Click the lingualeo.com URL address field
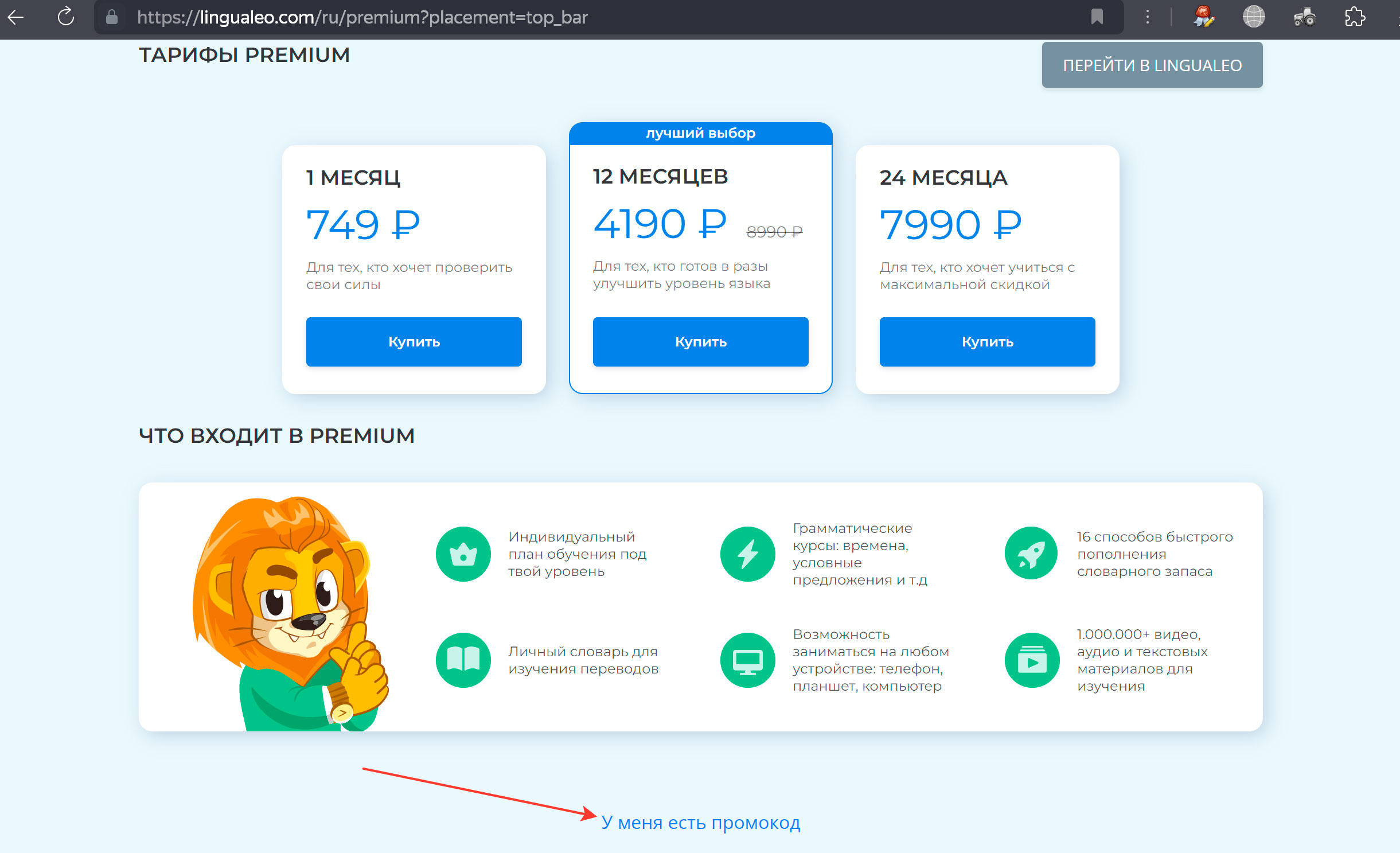1400x853 pixels. point(608,17)
